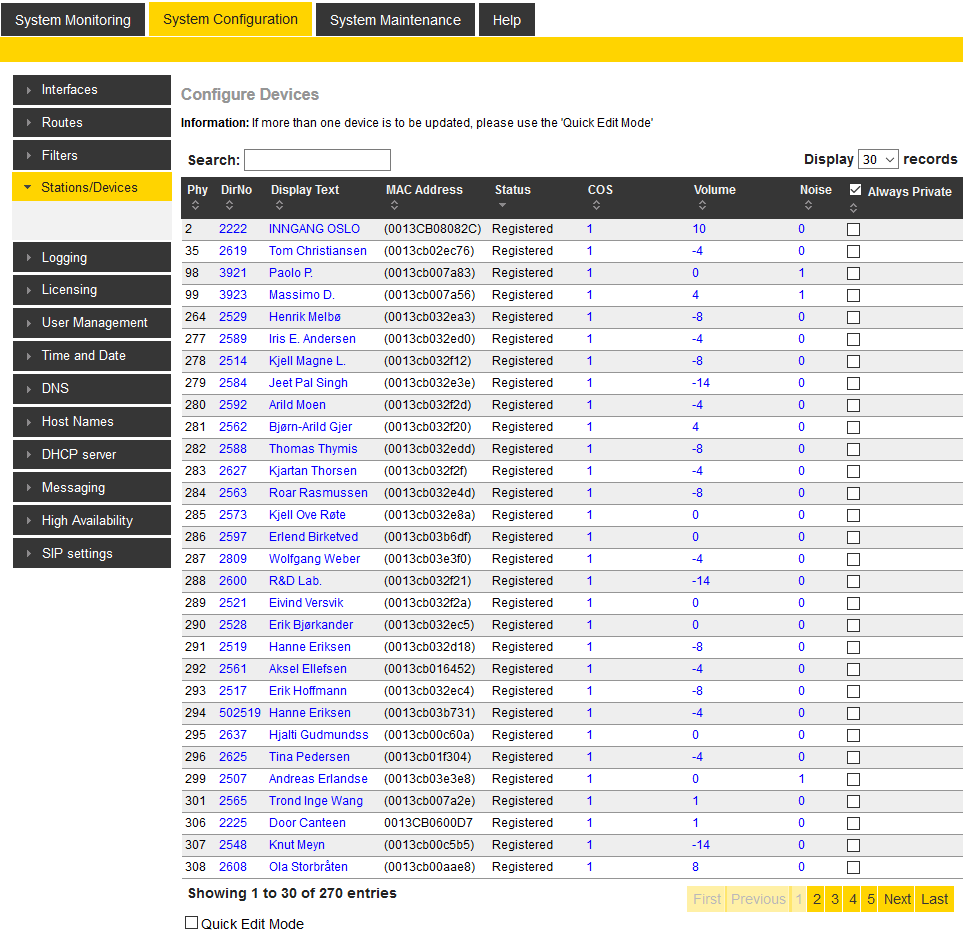
Task: Click the COS column sort icon
Action: pos(596,206)
